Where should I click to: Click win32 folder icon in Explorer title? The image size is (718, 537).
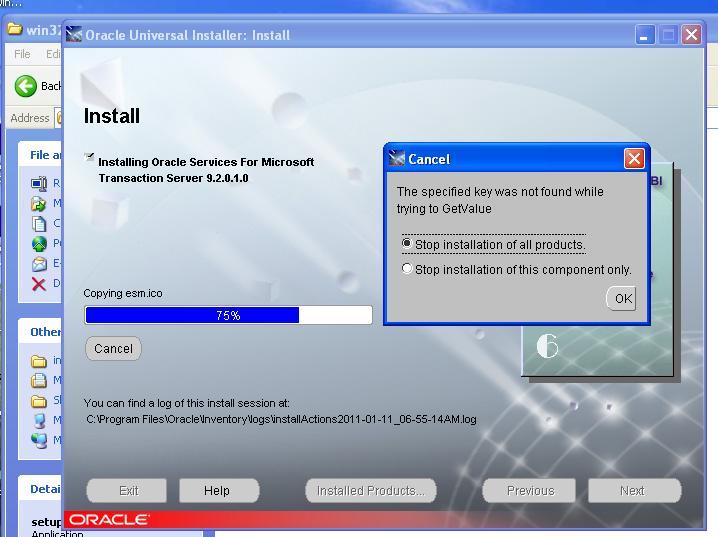(15, 29)
